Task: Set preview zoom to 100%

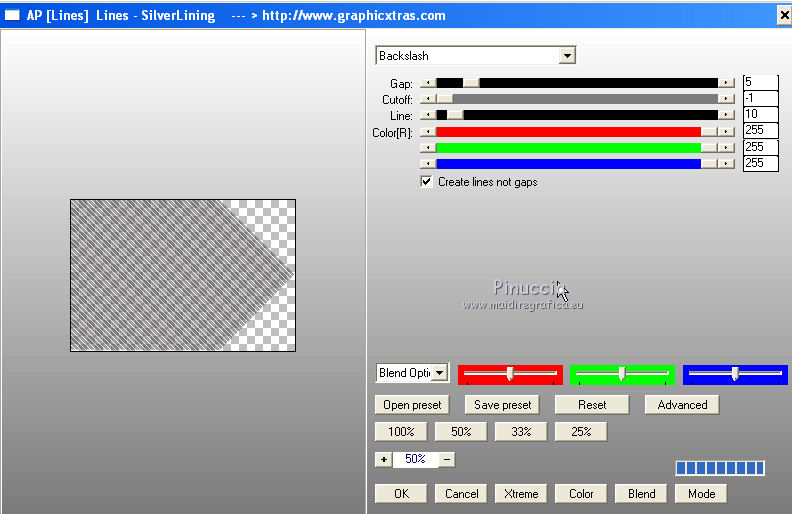Action: pyautogui.click(x=401, y=432)
